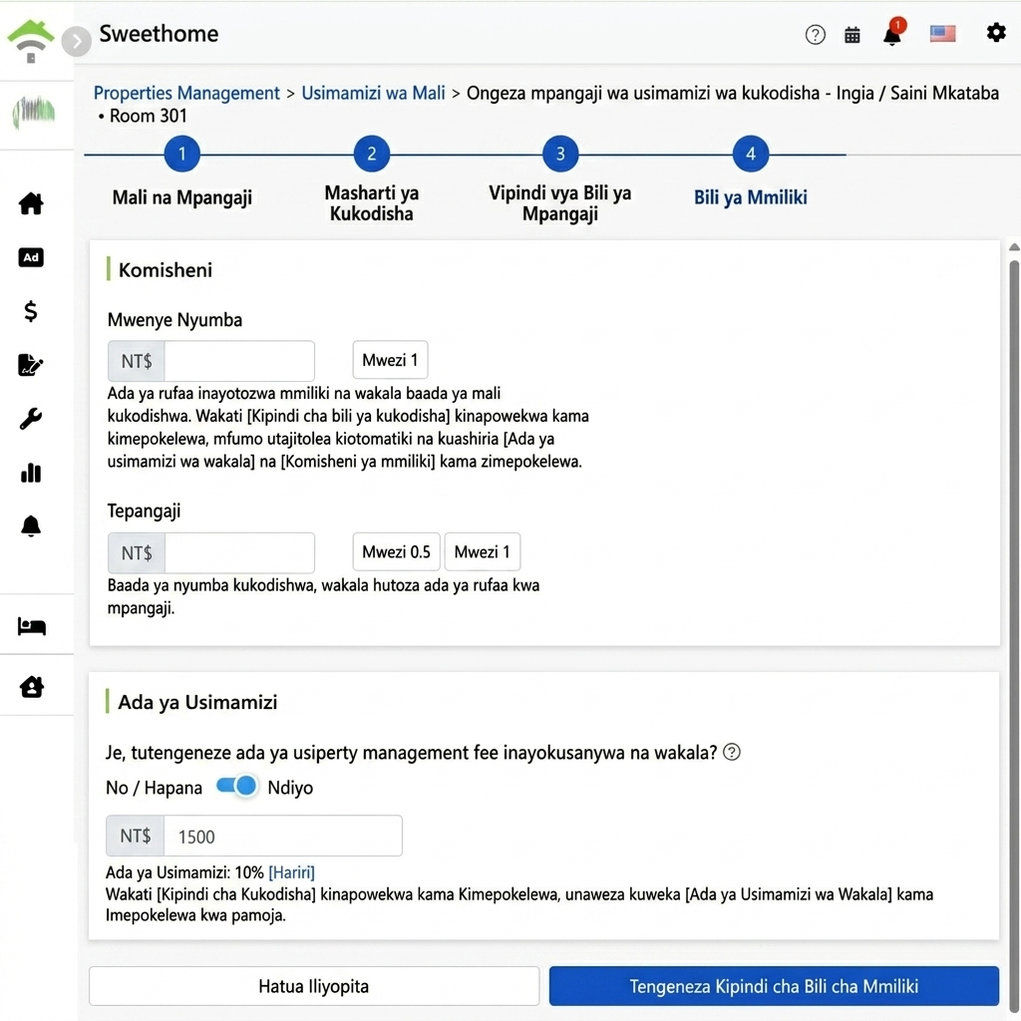
Task: Open settings gear icon
Action: [x=995, y=32]
